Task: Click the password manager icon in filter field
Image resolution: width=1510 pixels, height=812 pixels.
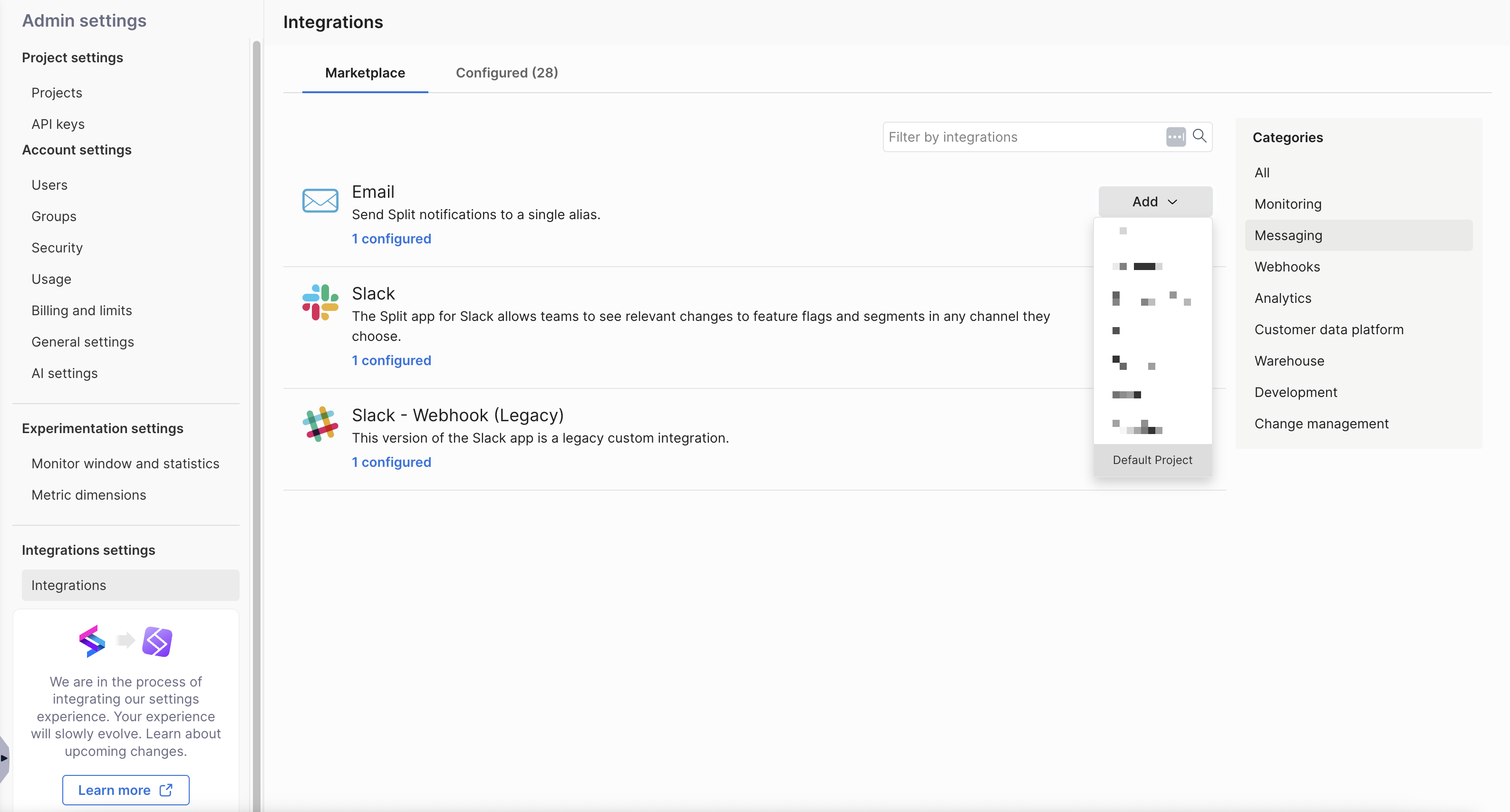Action: (1175, 136)
